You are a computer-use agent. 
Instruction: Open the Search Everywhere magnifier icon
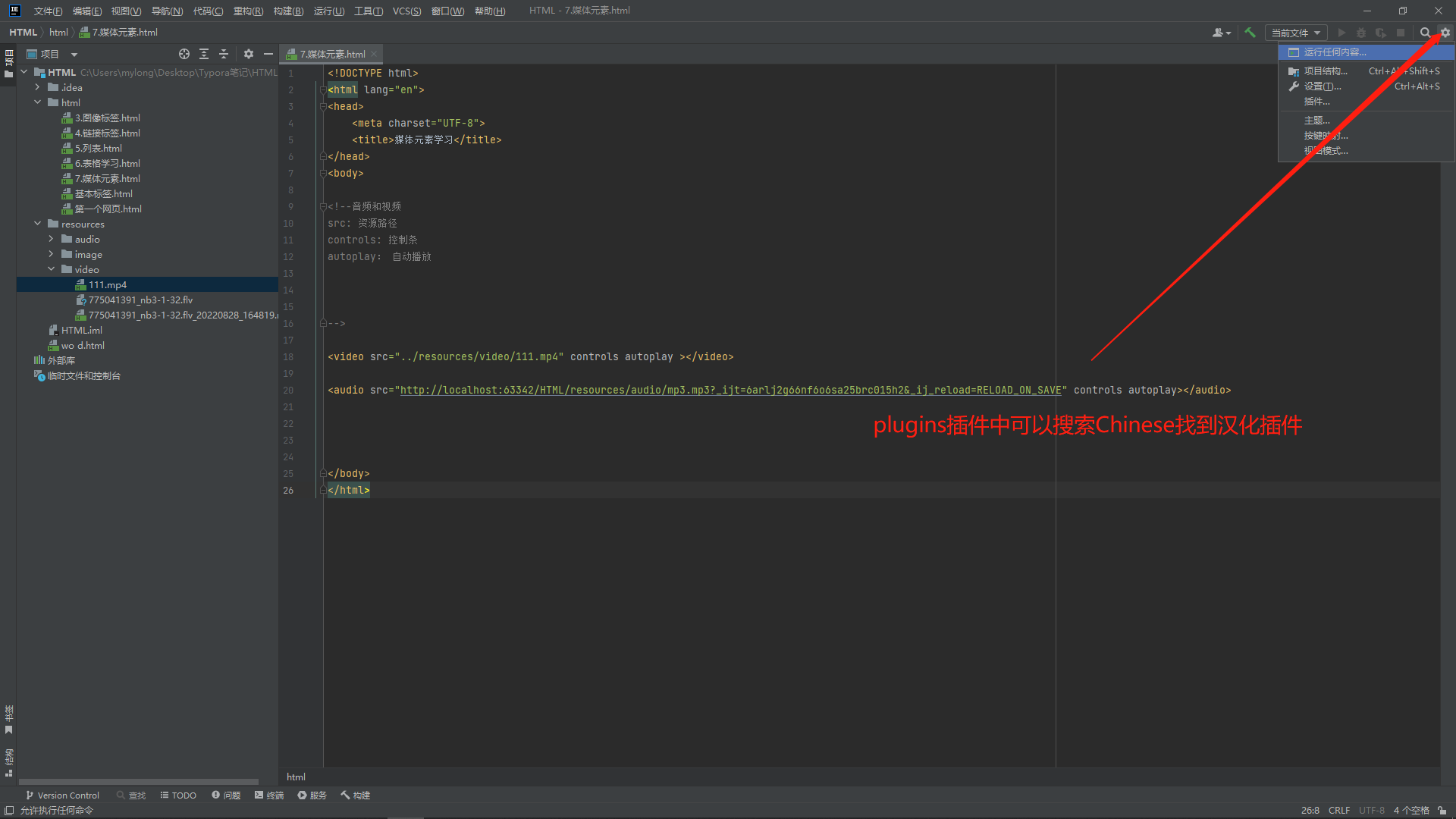pos(1425,33)
